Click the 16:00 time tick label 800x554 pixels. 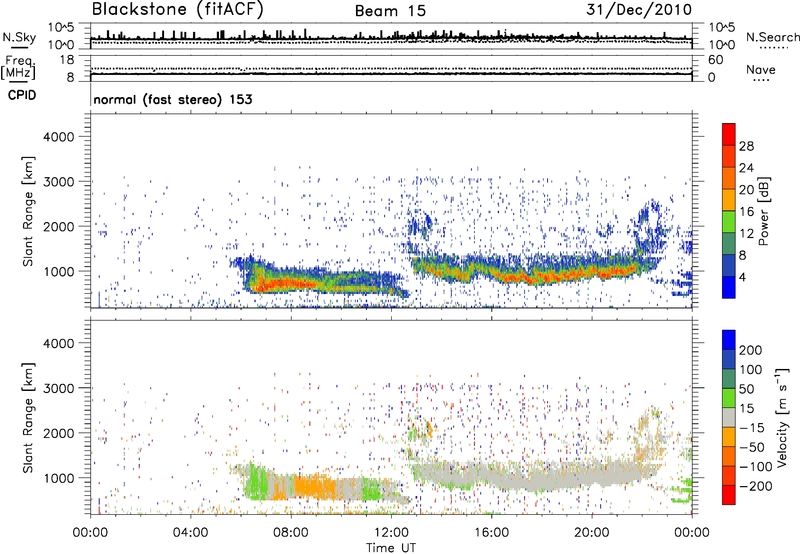coord(491,533)
